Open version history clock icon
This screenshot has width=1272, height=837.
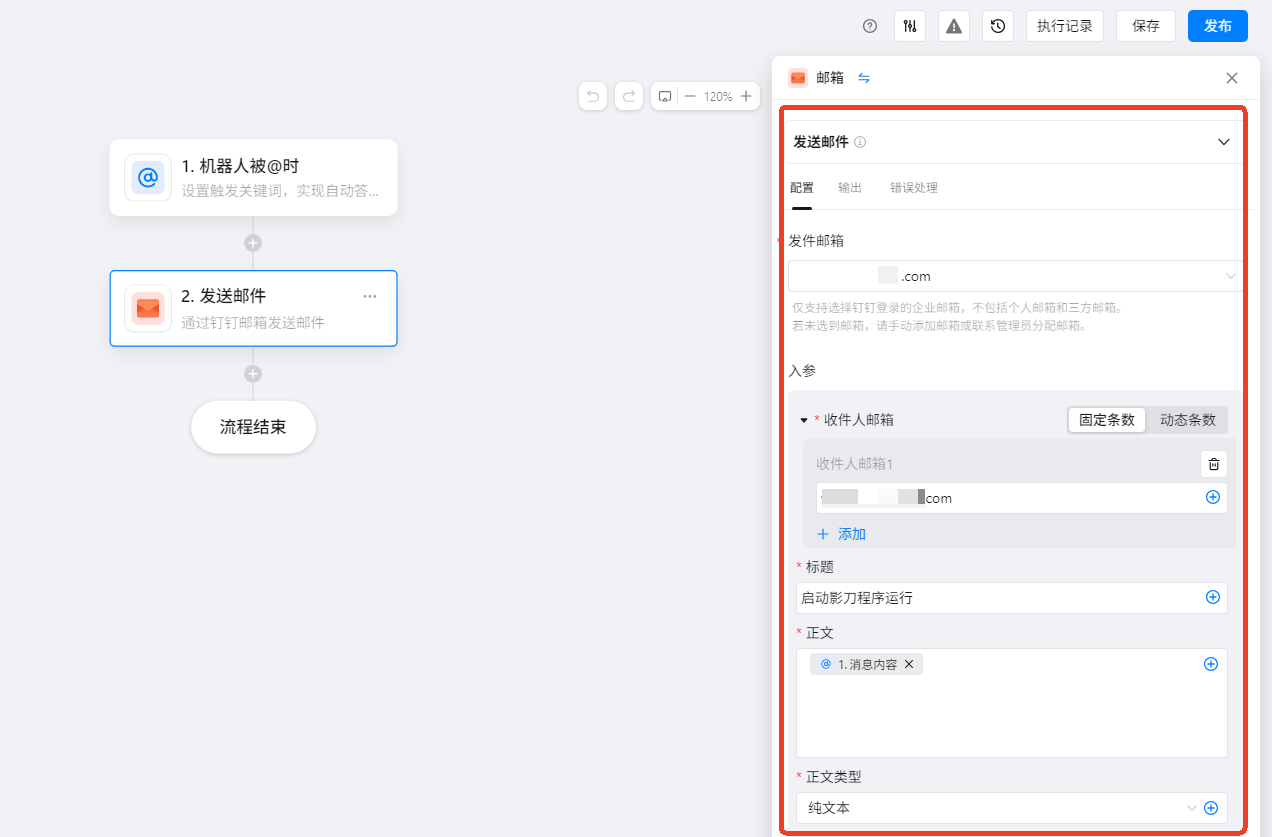[998, 26]
